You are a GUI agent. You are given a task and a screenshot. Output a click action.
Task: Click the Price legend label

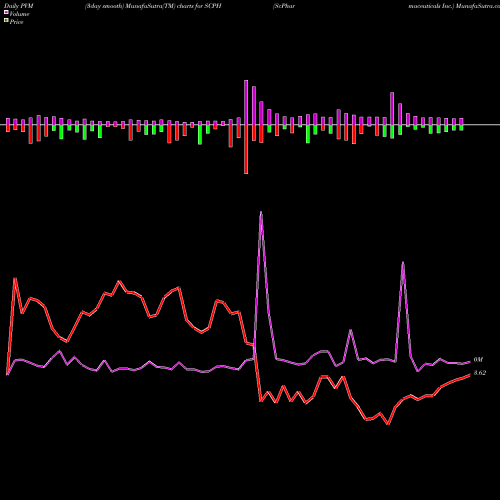[16, 22]
